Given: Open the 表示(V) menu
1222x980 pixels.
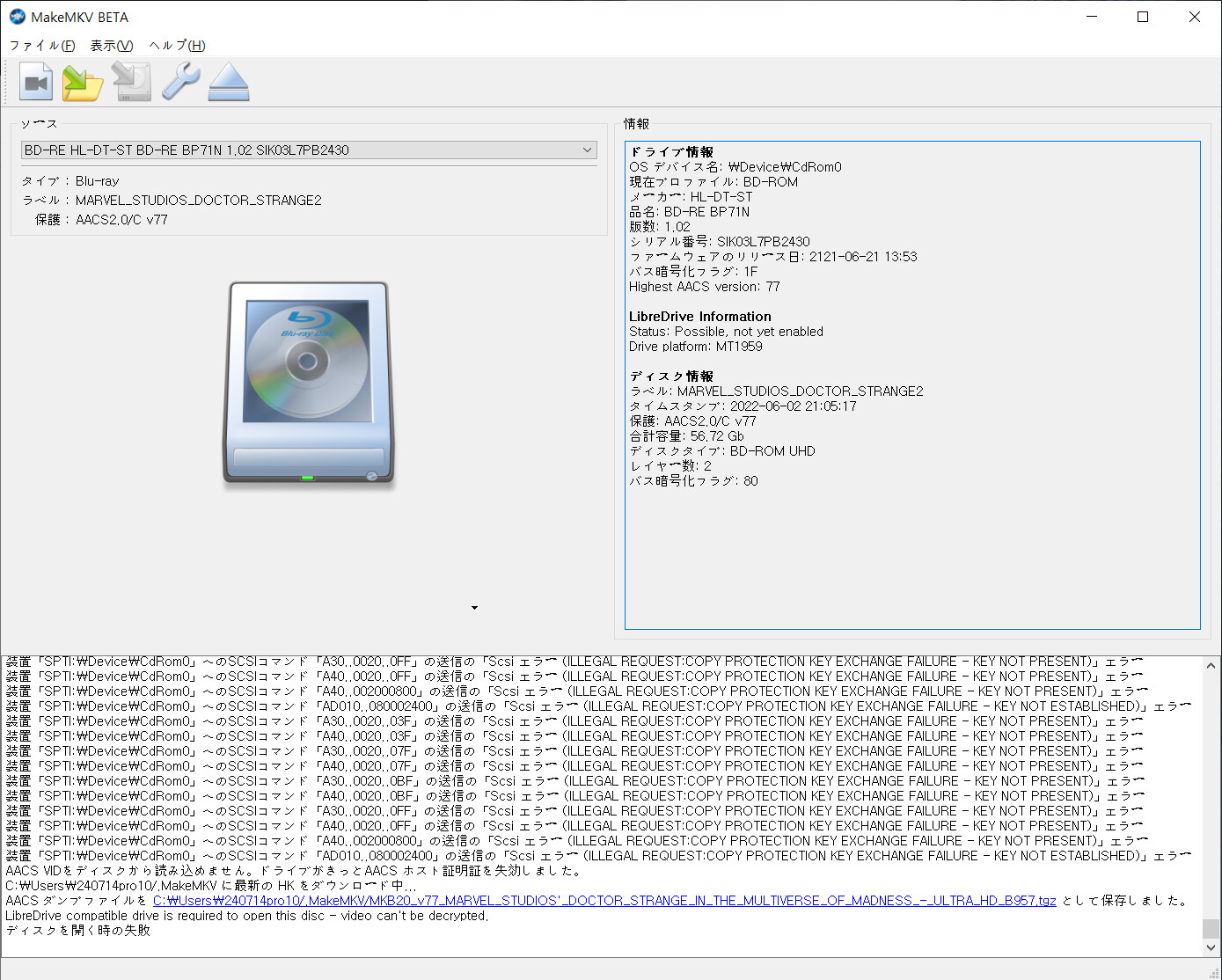Looking at the screenshot, I should [112, 46].
